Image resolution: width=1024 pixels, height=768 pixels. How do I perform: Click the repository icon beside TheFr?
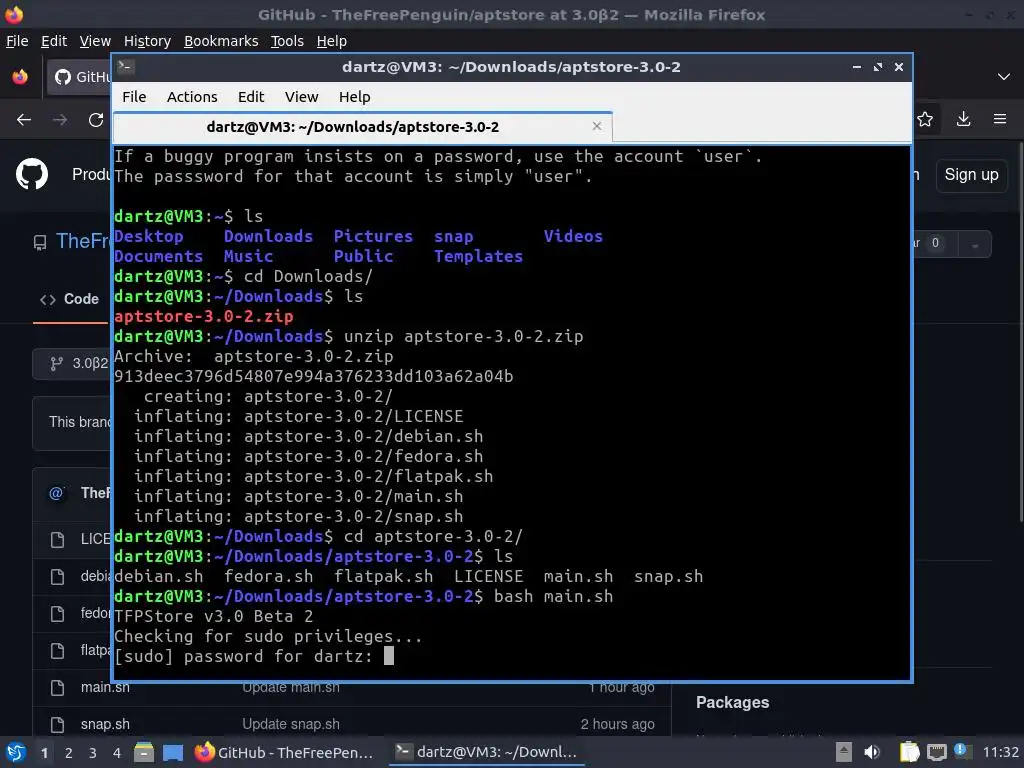[40, 243]
